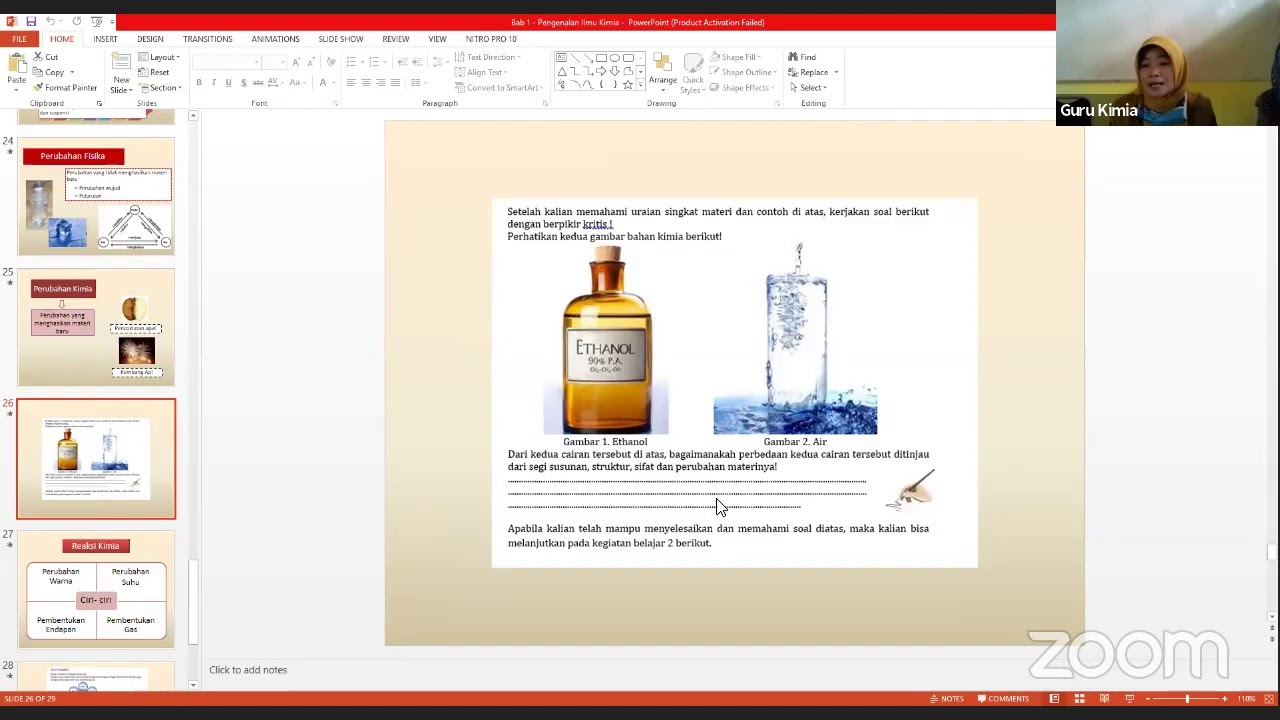This screenshot has height=720, width=1280.
Task: Toggle Bold formatting
Action: pos(199,82)
